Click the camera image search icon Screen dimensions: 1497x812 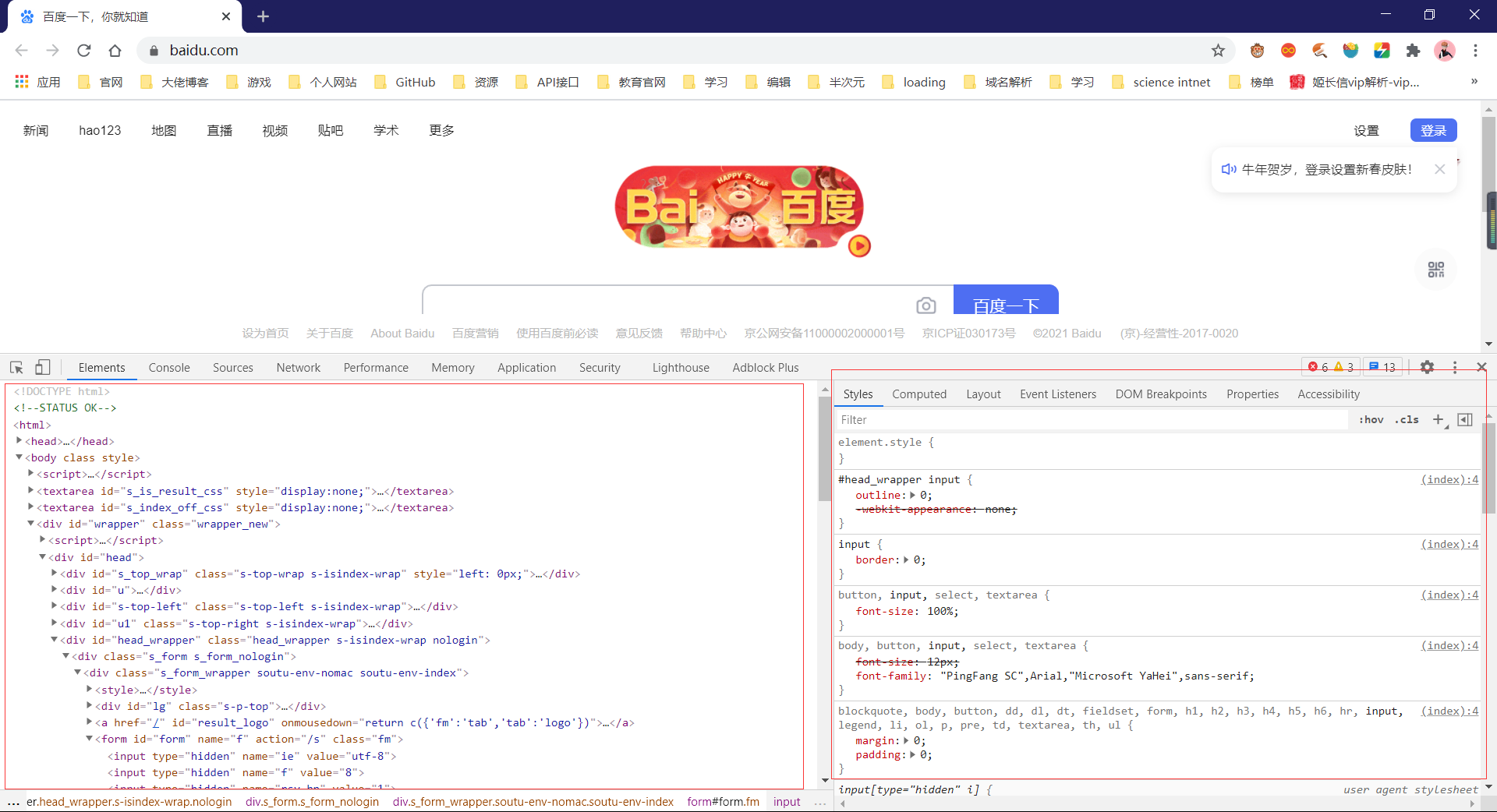(x=925, y=305)
